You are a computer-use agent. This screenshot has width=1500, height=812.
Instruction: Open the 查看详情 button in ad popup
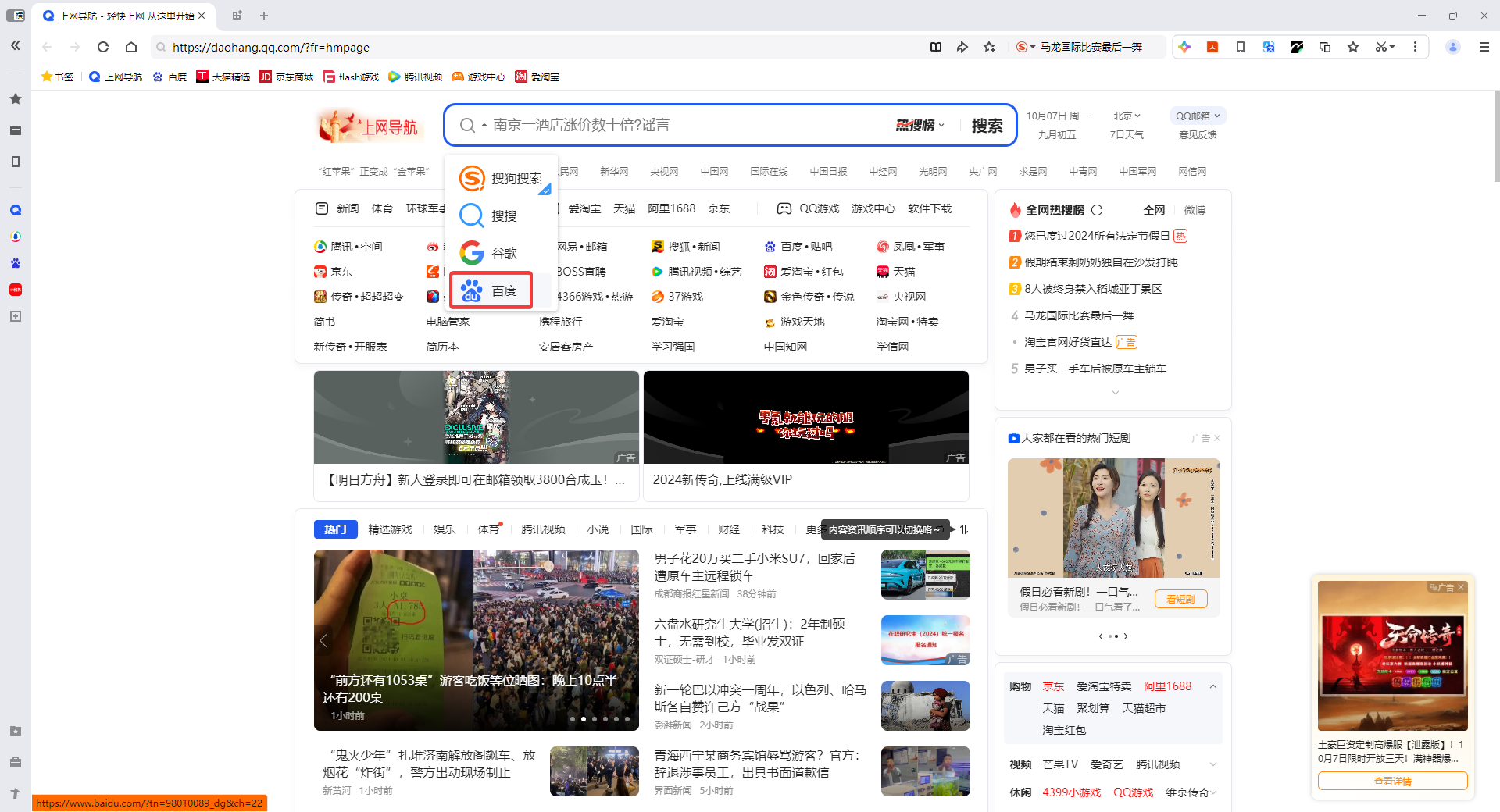click(1393, 781)
